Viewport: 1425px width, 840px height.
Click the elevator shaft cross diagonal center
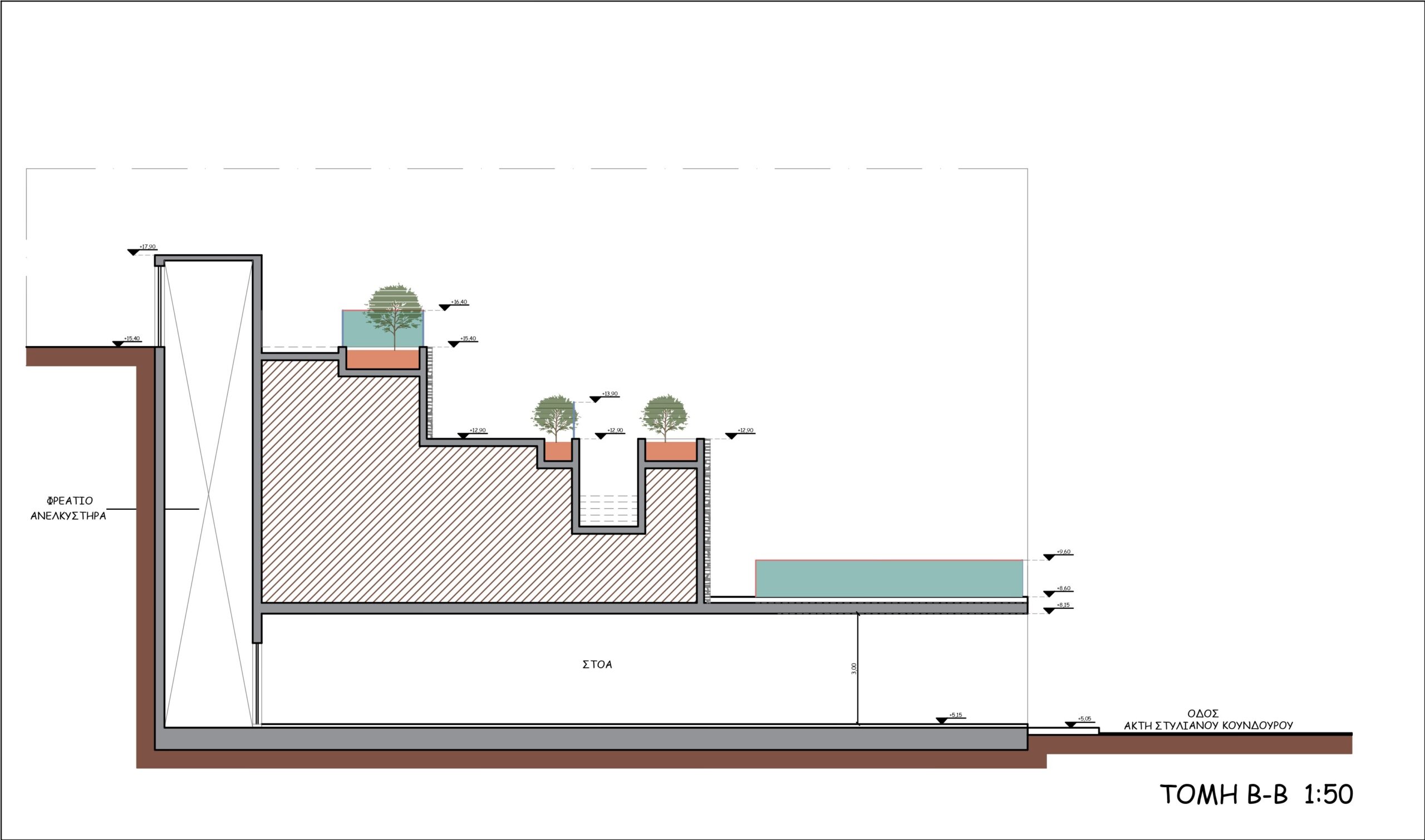coord(208,494)
